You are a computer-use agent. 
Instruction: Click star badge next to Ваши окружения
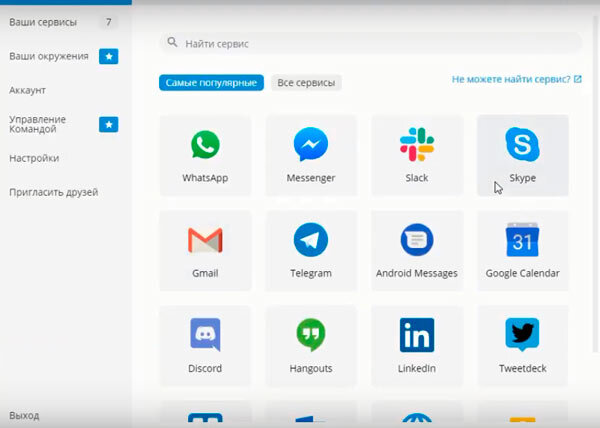click(109, 56)
